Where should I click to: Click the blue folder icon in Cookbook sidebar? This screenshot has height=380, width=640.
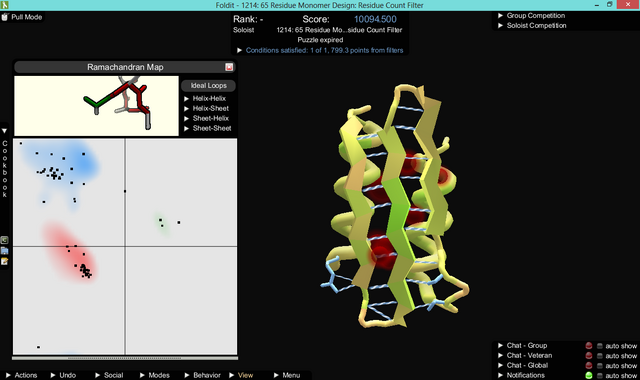(x=4, y=251)
